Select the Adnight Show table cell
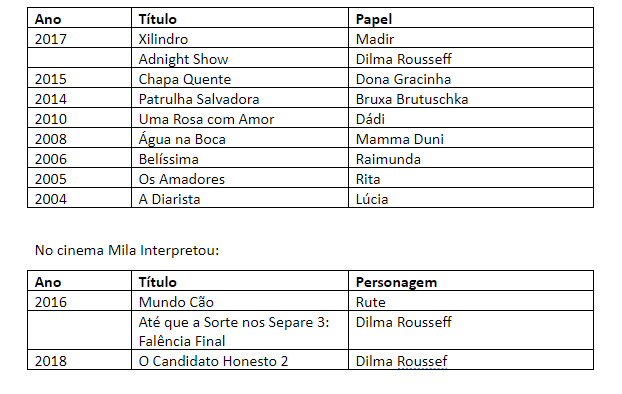Screen dimensions: 622x394 240,58
